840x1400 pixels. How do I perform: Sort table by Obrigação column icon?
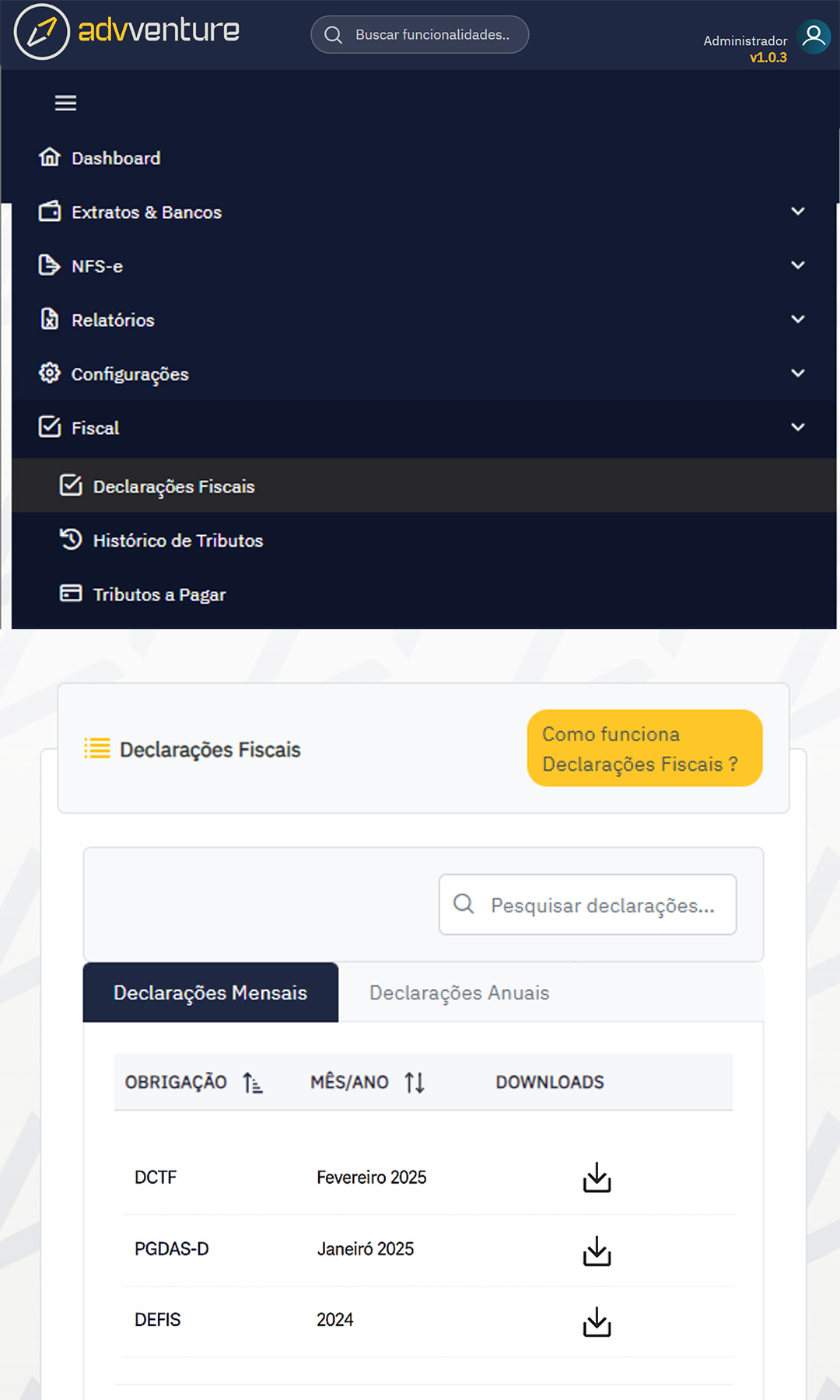click(253, 1082)
